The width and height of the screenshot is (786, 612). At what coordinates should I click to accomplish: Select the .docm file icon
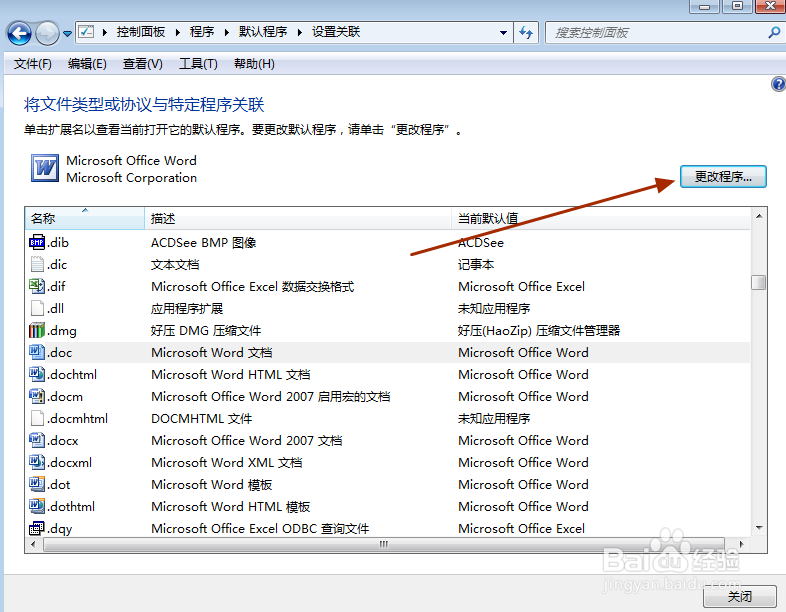37,396
